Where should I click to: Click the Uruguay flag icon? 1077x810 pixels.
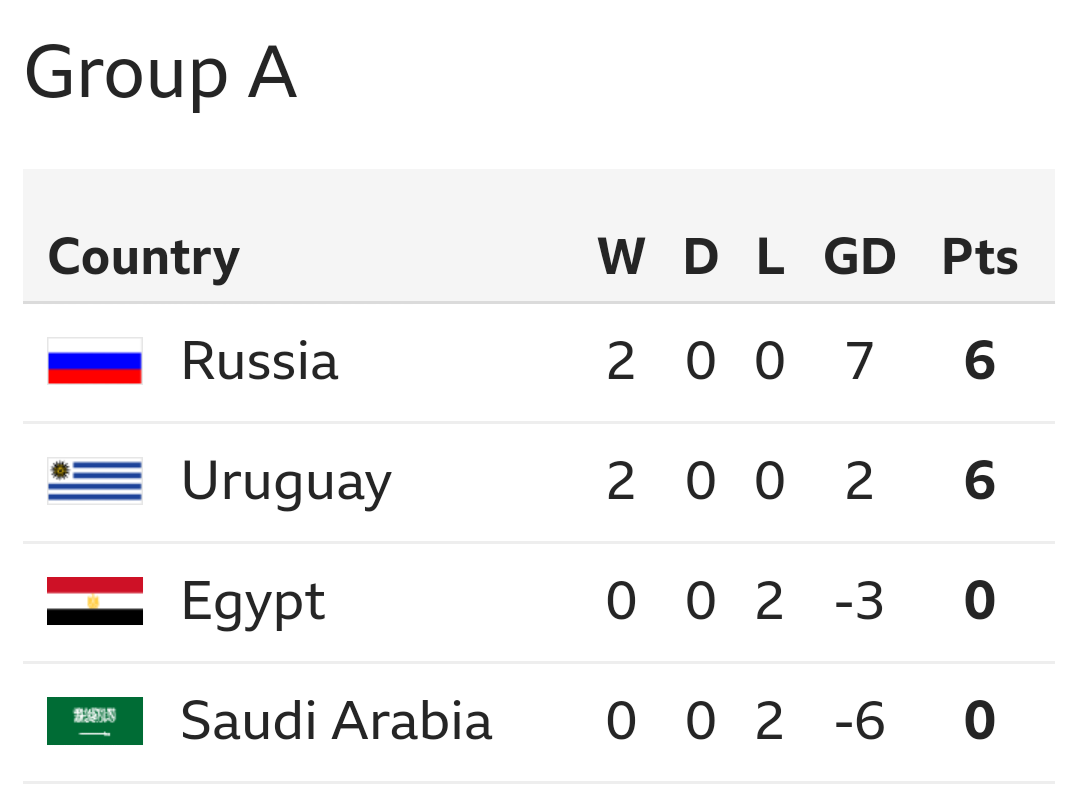click(95, 481)
